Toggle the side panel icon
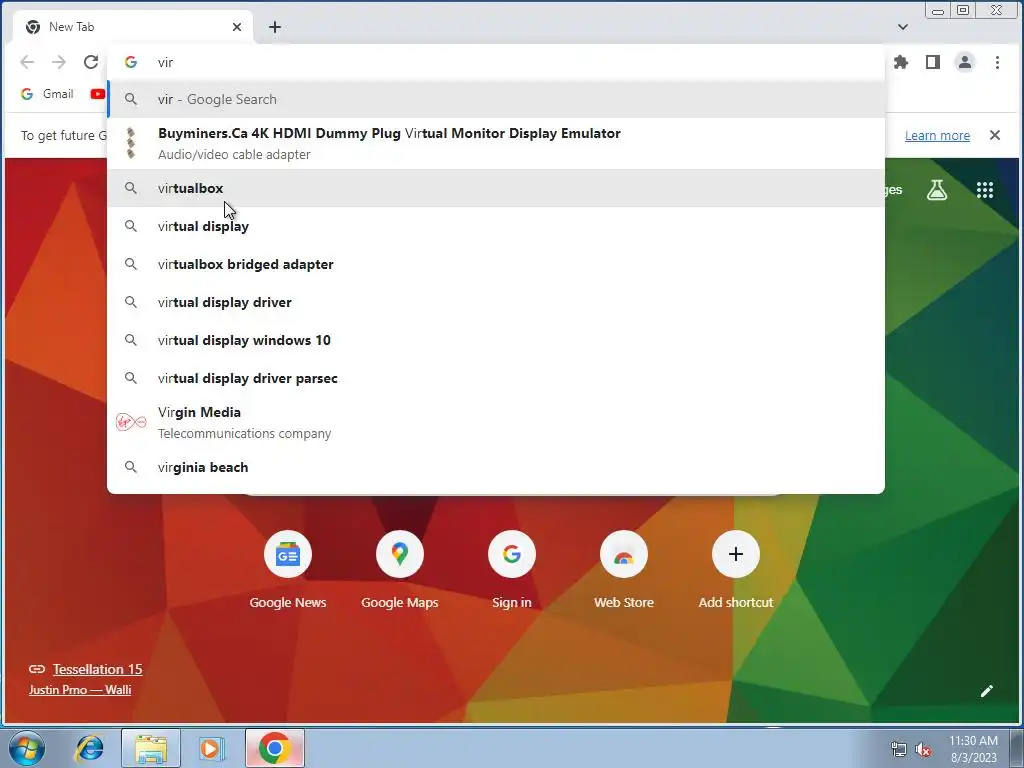1024x768 pixels. pyautogui.click(x=933, y=62)
